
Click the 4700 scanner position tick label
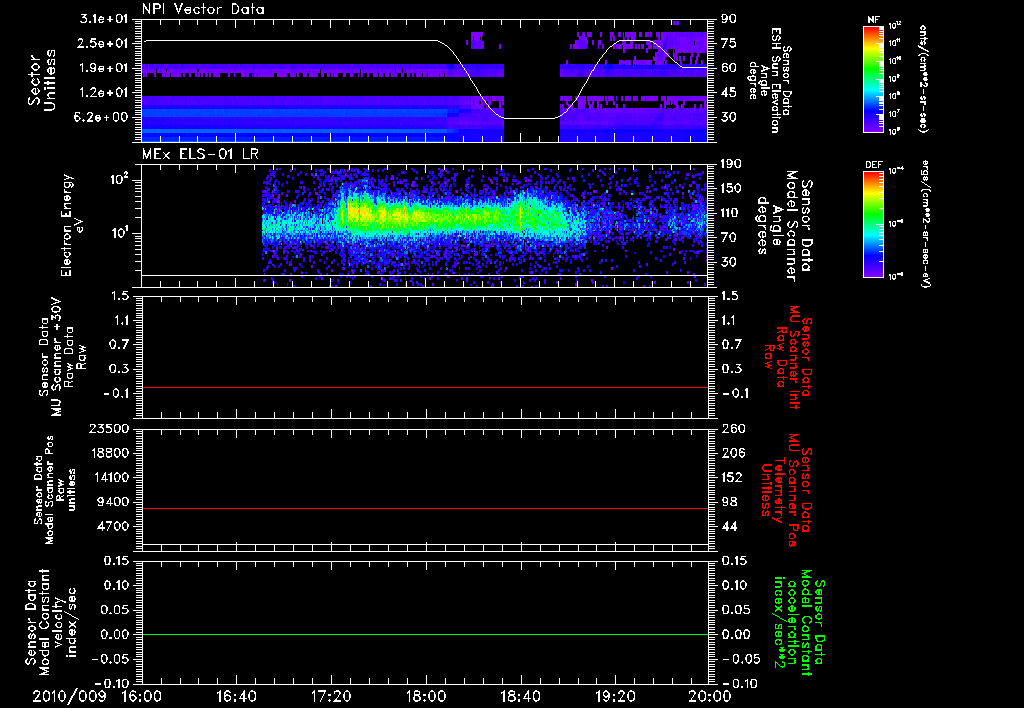coord(113,526)
